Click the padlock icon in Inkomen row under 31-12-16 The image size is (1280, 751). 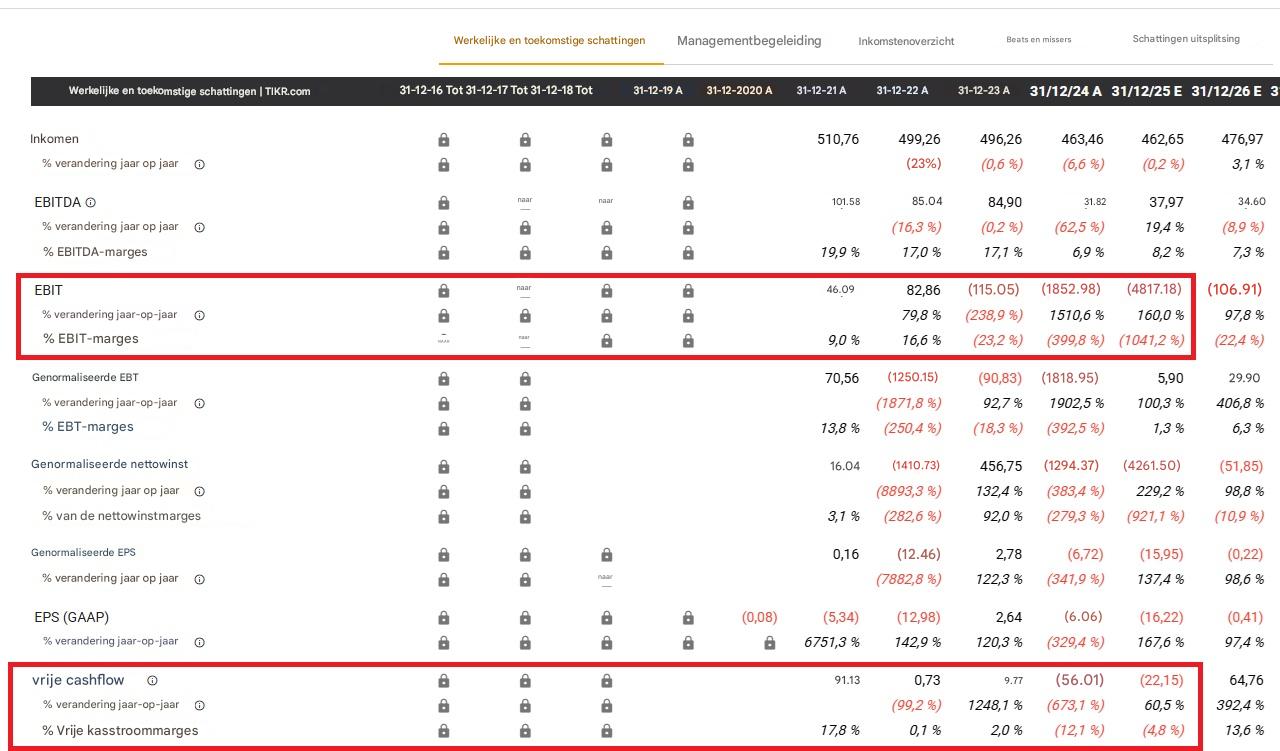click(x=443, y=139)
